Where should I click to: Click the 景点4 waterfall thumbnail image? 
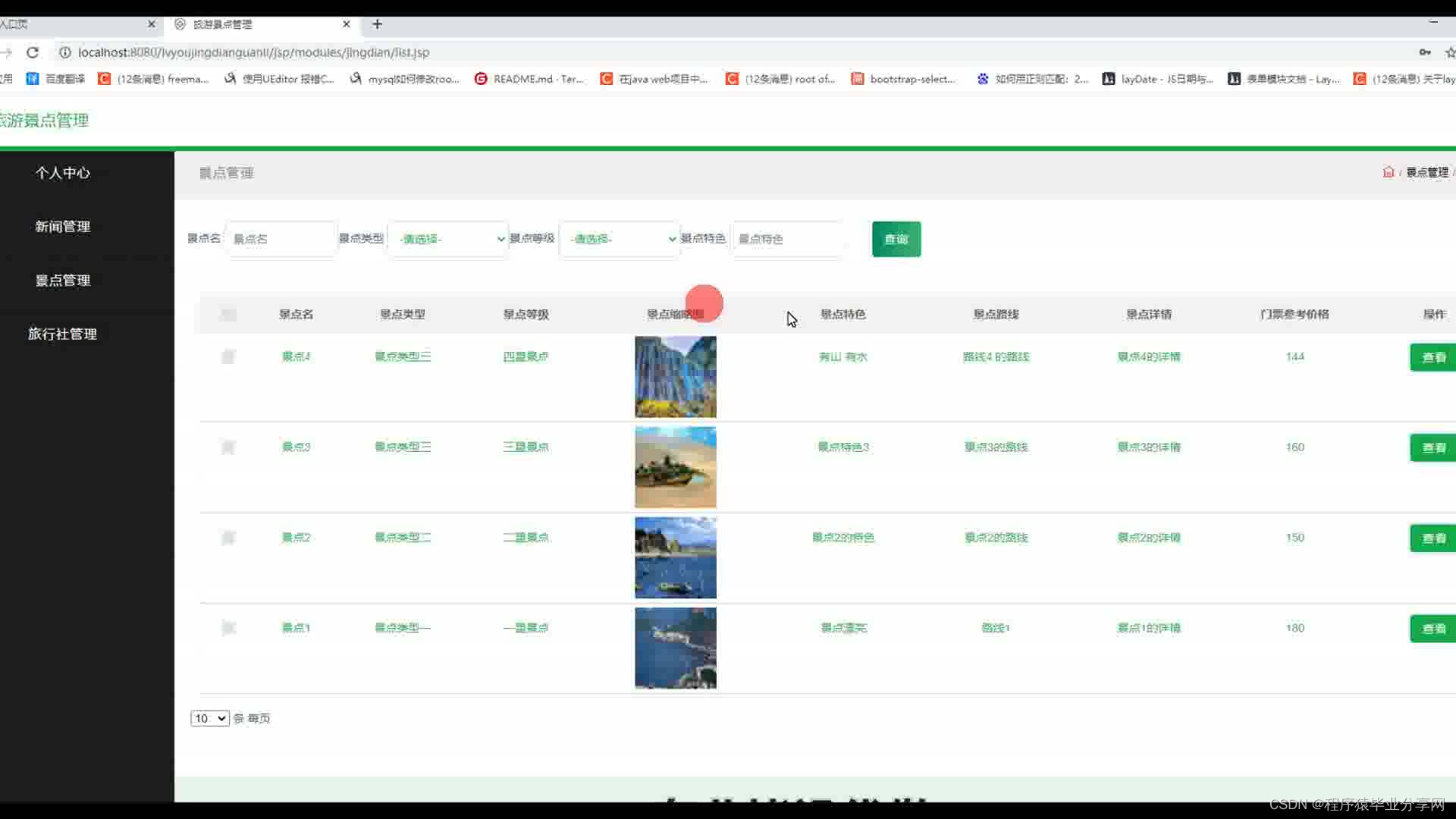(x=675, y=377)
